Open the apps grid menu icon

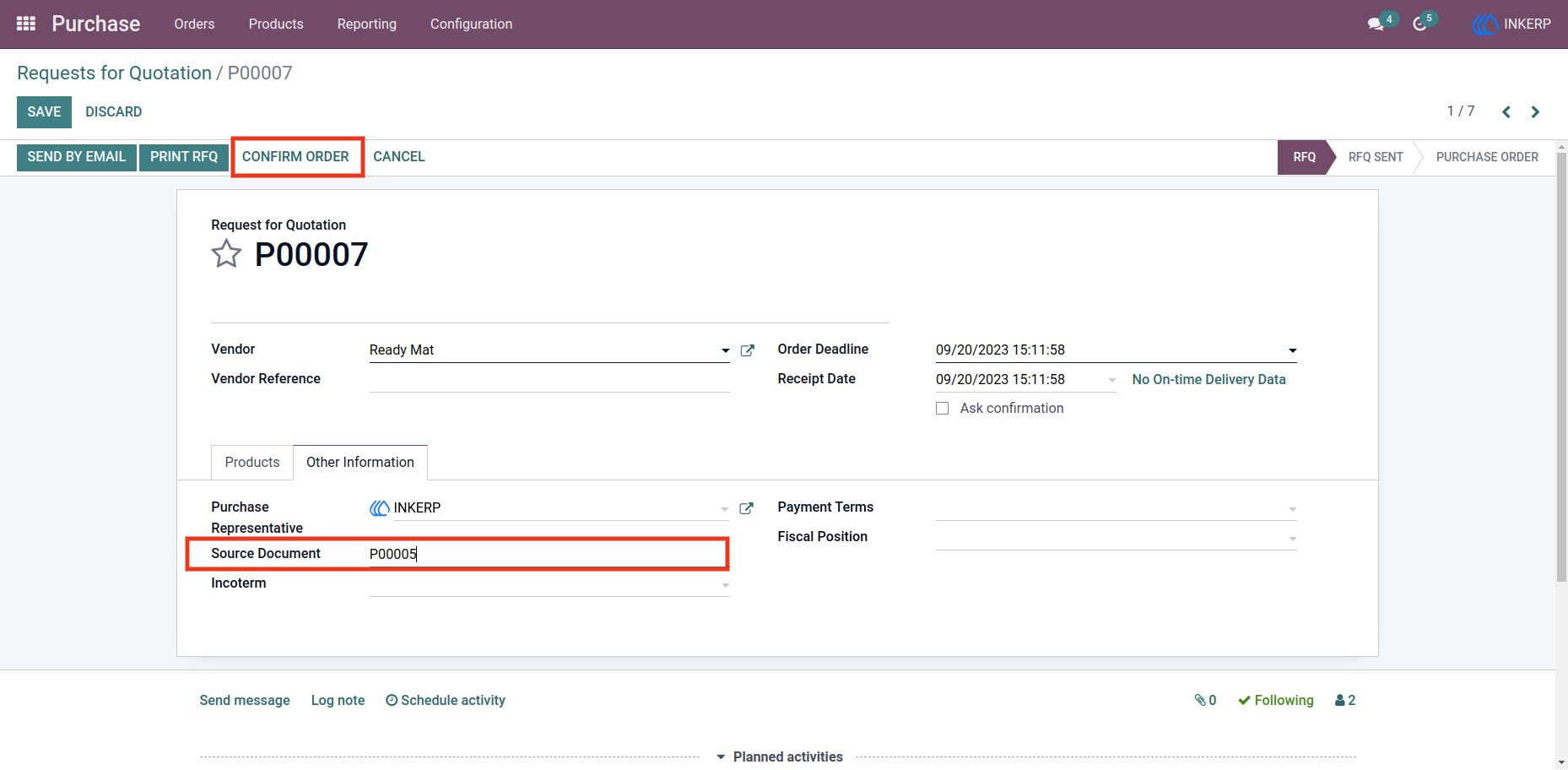pos(26,24)
